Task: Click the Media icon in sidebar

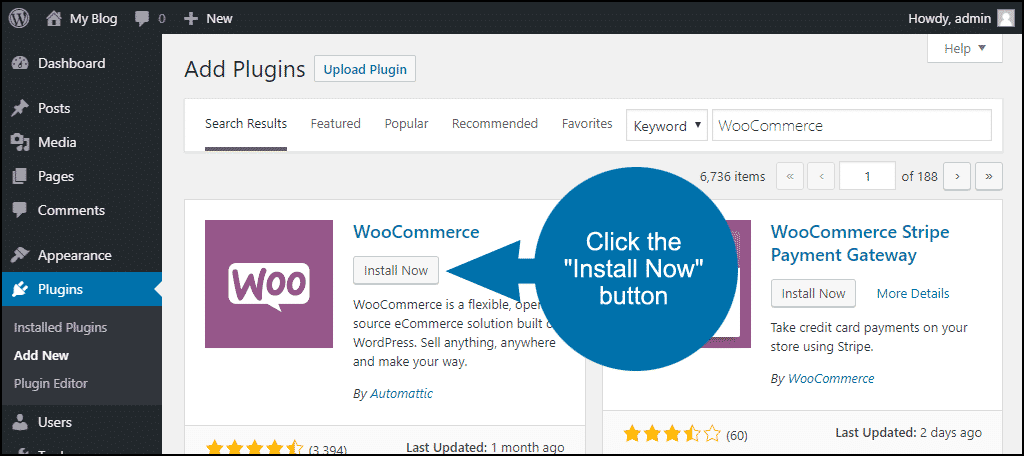Action: click(x=21, y=142)
